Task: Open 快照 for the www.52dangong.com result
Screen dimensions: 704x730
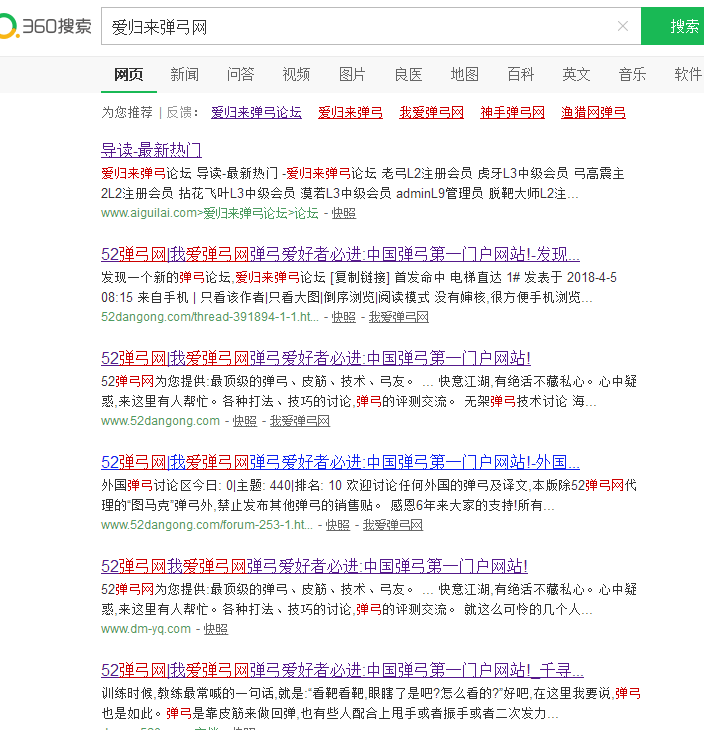Action: [245, 421]
